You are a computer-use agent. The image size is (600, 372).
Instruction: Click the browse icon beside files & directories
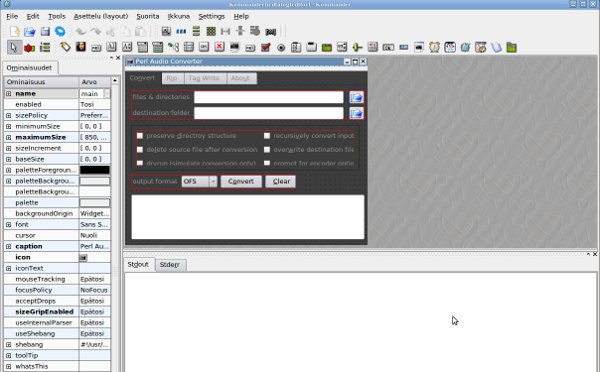356,97
